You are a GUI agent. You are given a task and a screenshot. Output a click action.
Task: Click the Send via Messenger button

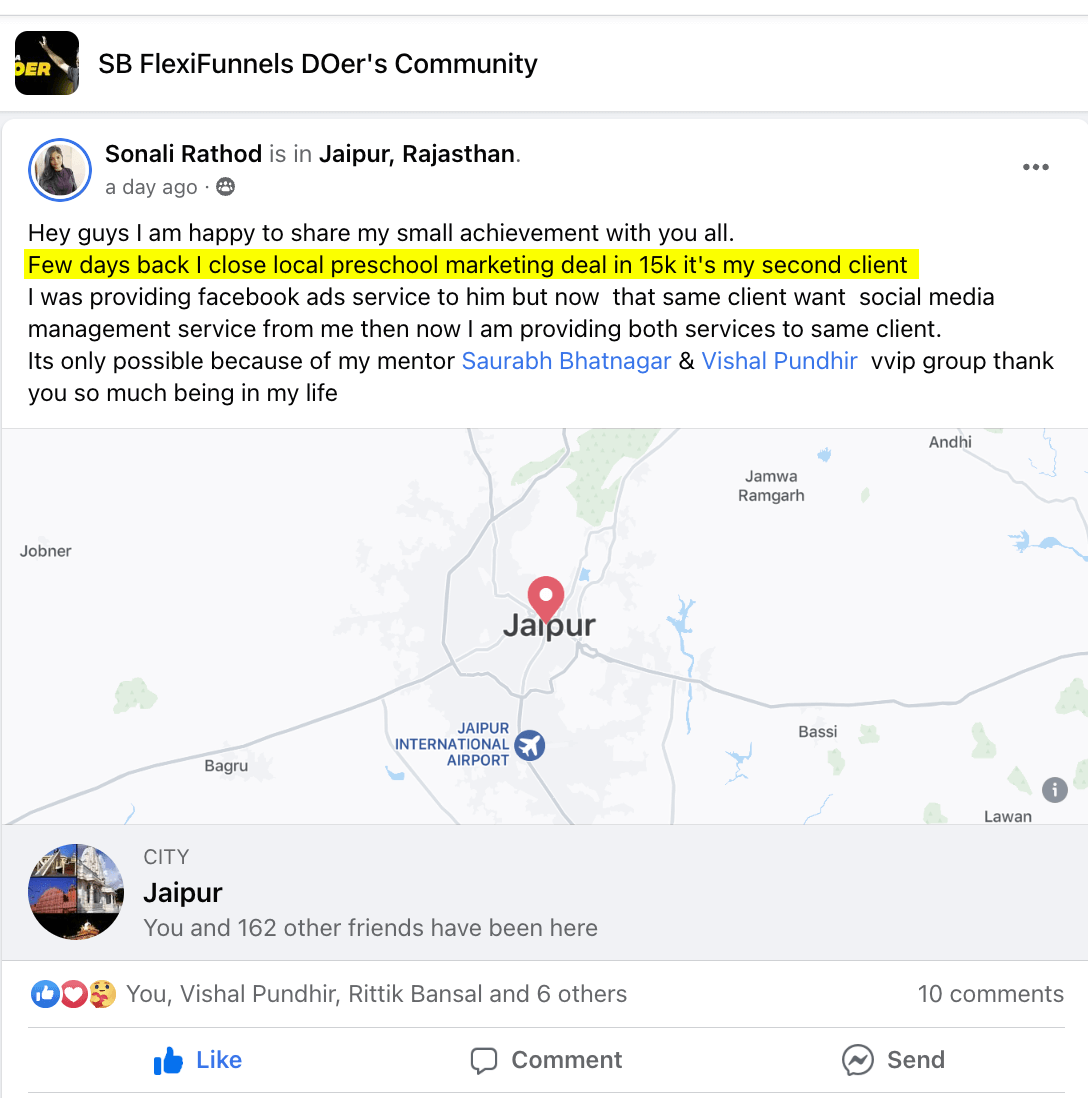[893, 1060]
